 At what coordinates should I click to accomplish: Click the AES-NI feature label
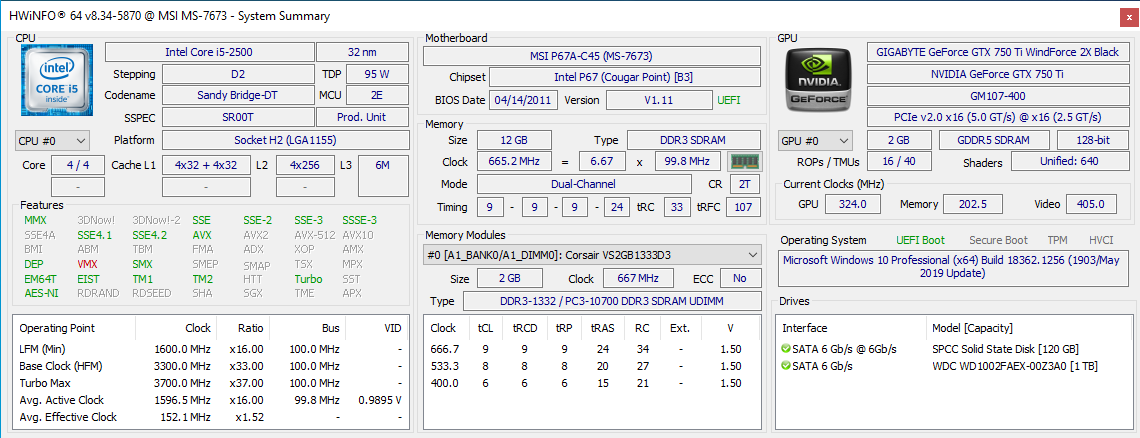click(41, 293)
